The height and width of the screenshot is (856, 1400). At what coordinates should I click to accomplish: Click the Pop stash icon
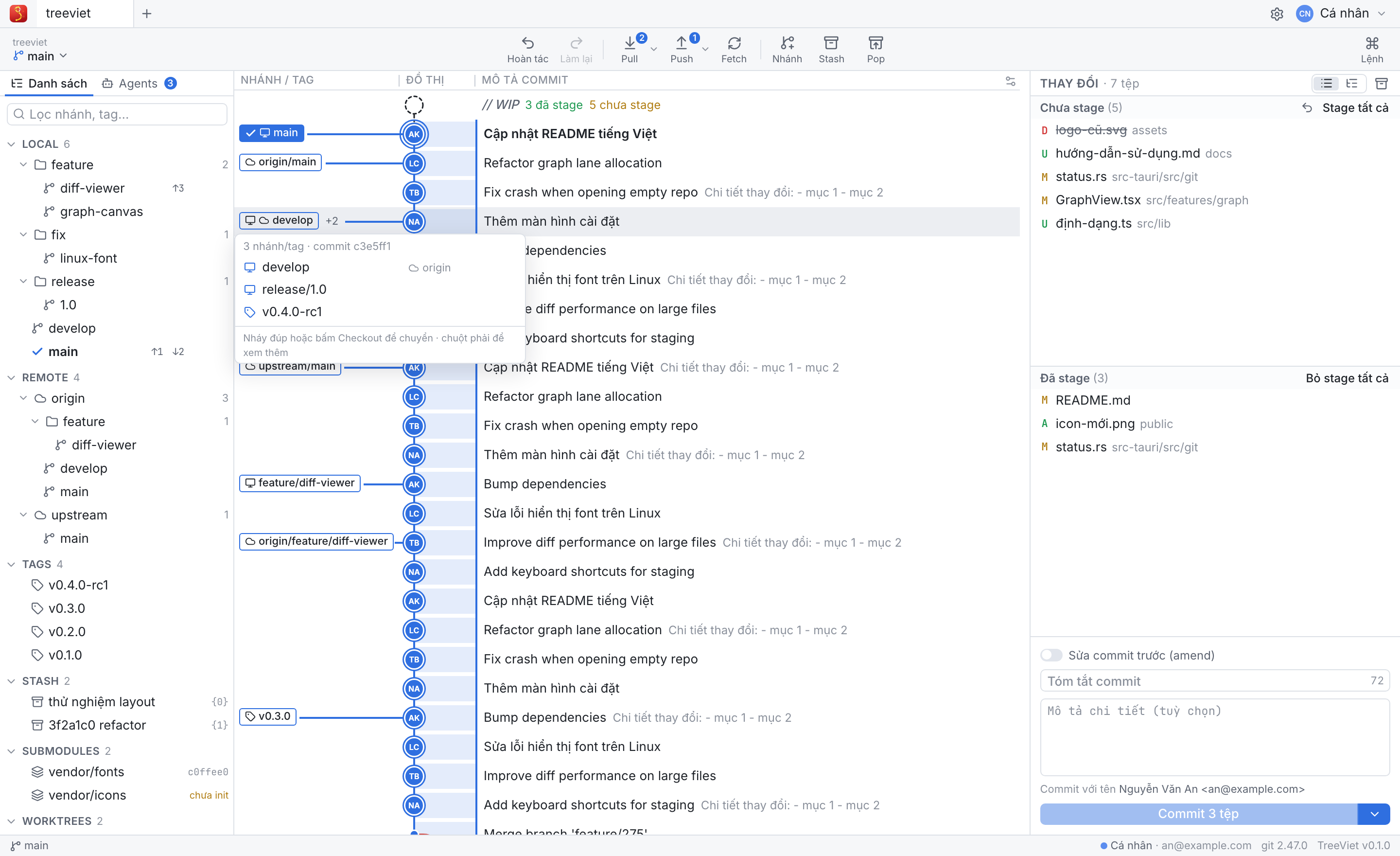tap(875, 43)
